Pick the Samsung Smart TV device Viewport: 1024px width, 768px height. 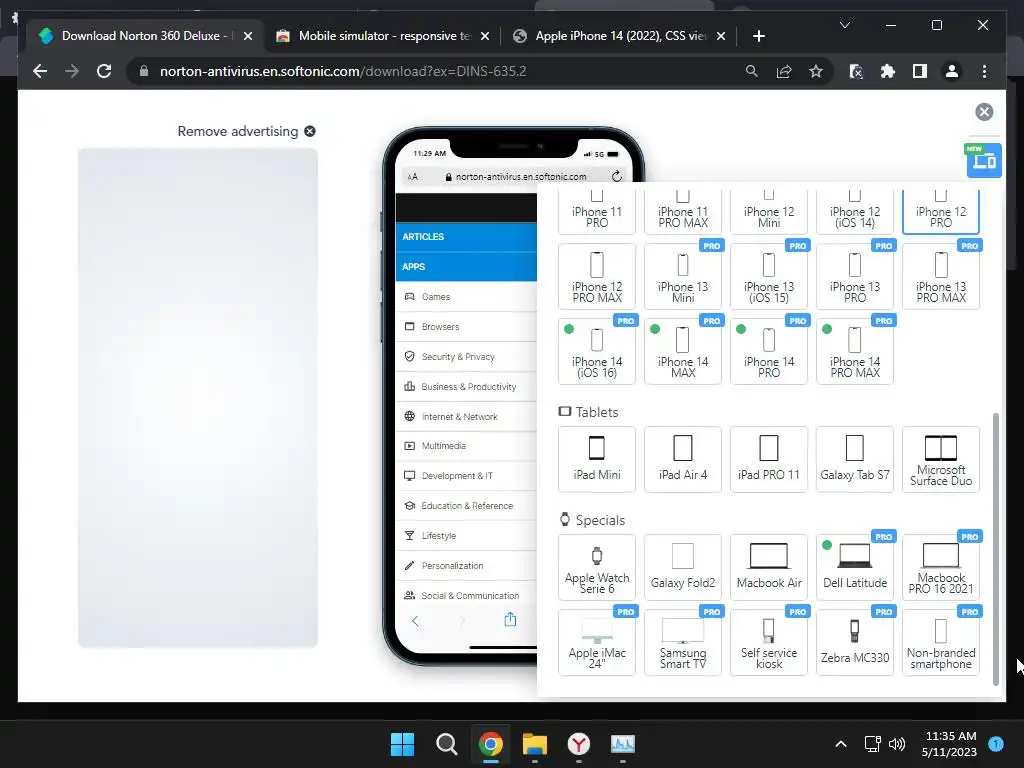(682, 642)
